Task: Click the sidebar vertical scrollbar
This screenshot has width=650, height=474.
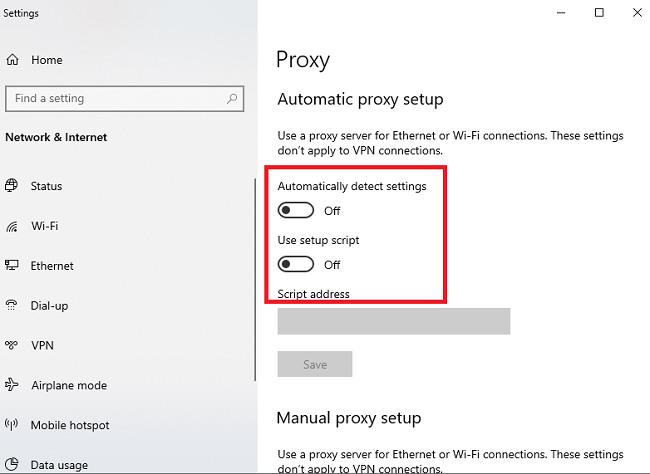Action: click(x=255, y=280)
